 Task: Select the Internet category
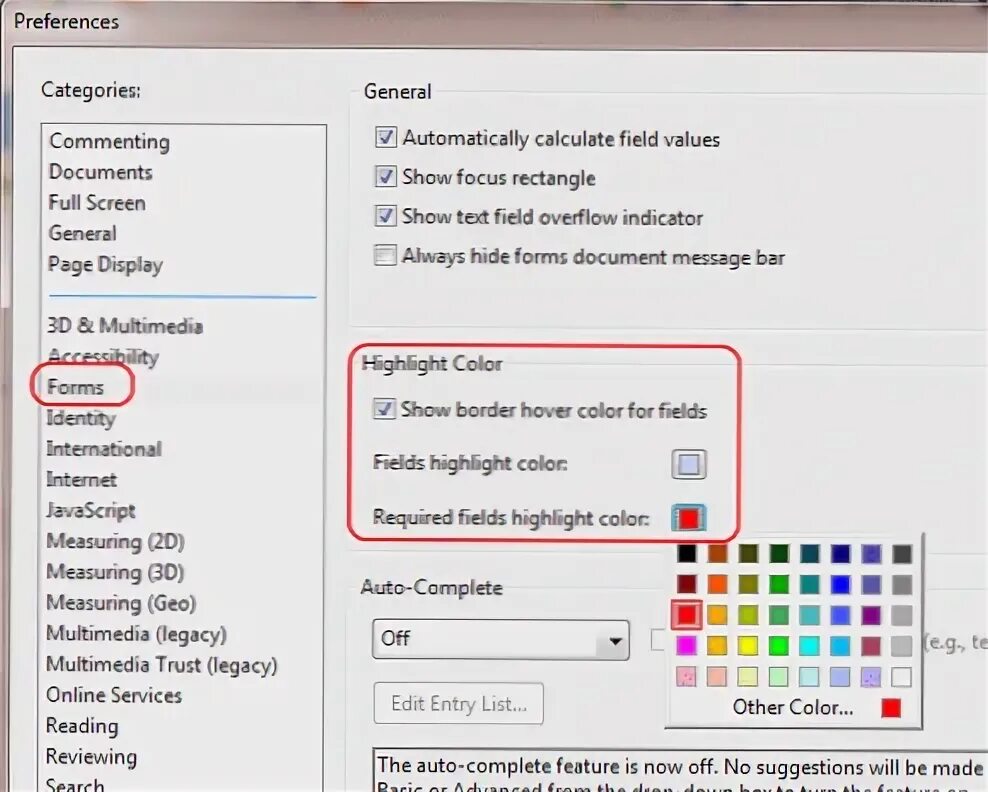click(82, 479)
